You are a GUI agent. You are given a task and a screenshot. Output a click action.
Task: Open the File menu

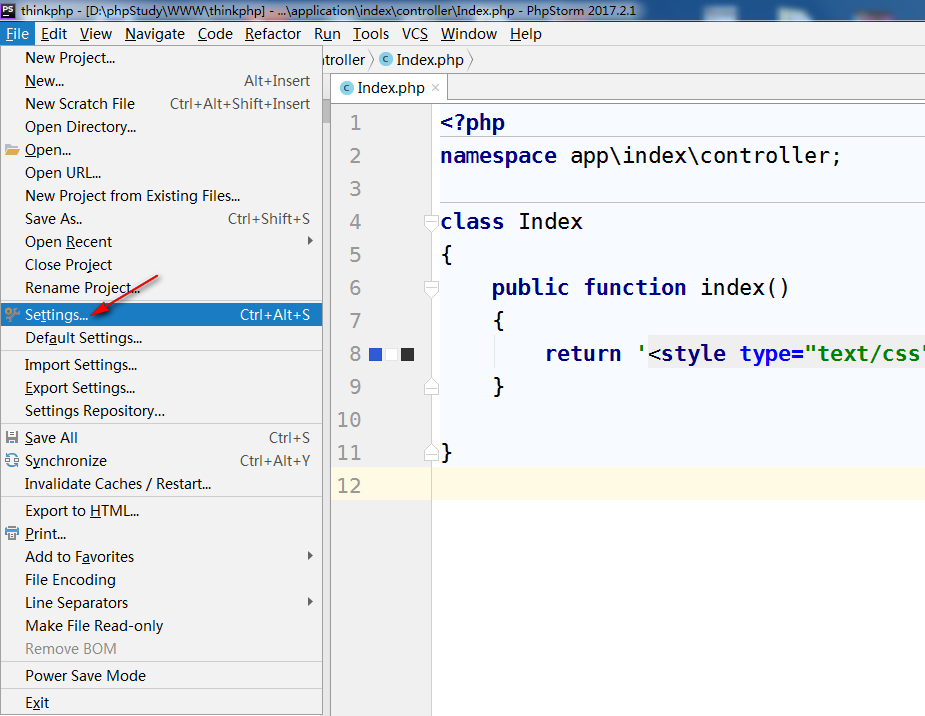coord(17,34)
